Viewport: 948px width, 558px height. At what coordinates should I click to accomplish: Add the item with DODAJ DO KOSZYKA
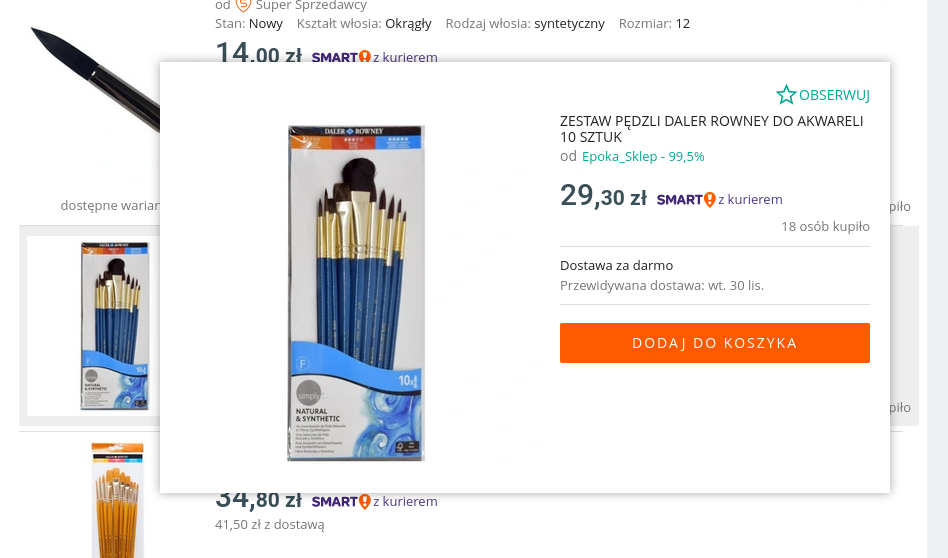click(x=714, y=343)
